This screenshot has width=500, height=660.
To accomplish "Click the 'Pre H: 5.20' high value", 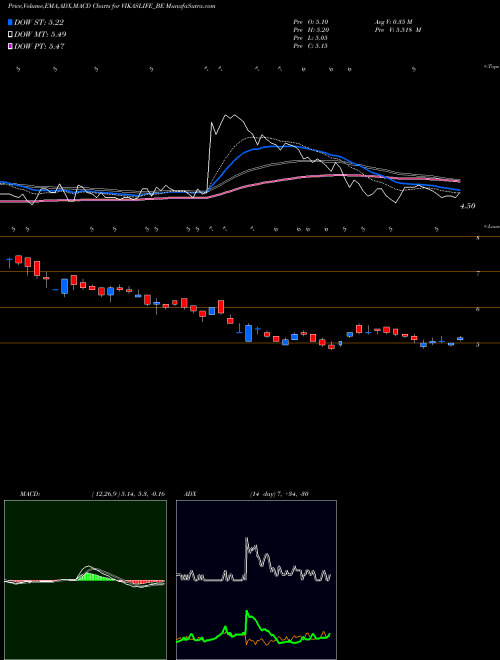I will pos(311,30).
